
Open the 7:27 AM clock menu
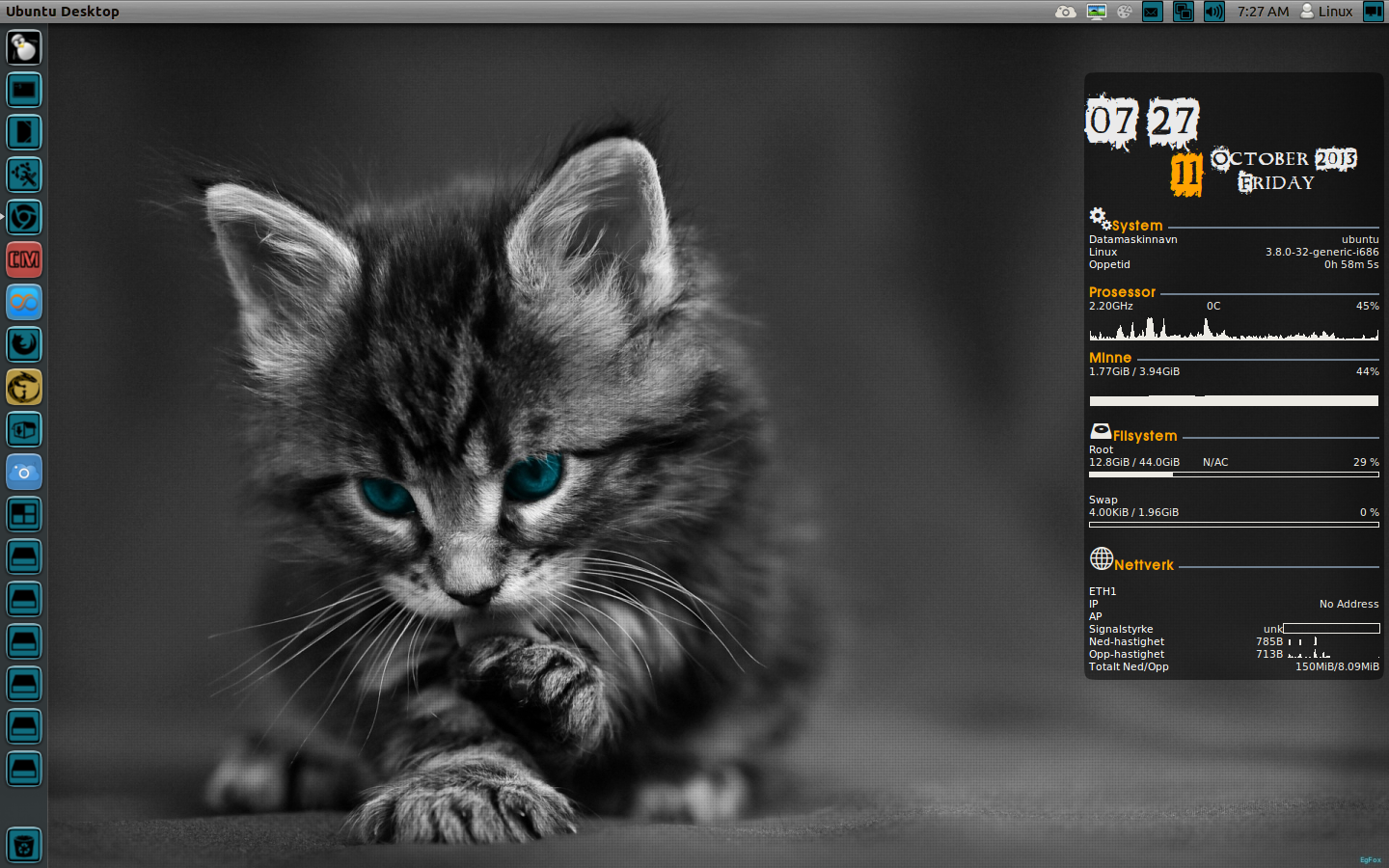click(x=1263, y=12)
